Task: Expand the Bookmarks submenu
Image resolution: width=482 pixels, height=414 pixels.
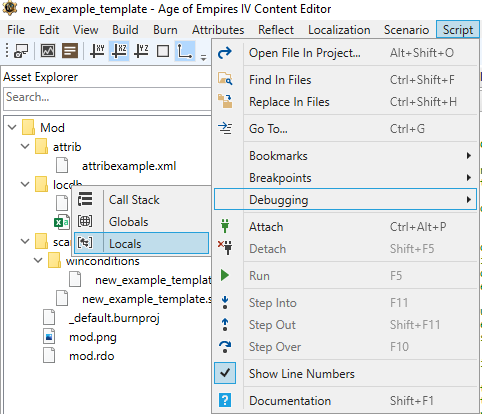Action: point(469,156)
